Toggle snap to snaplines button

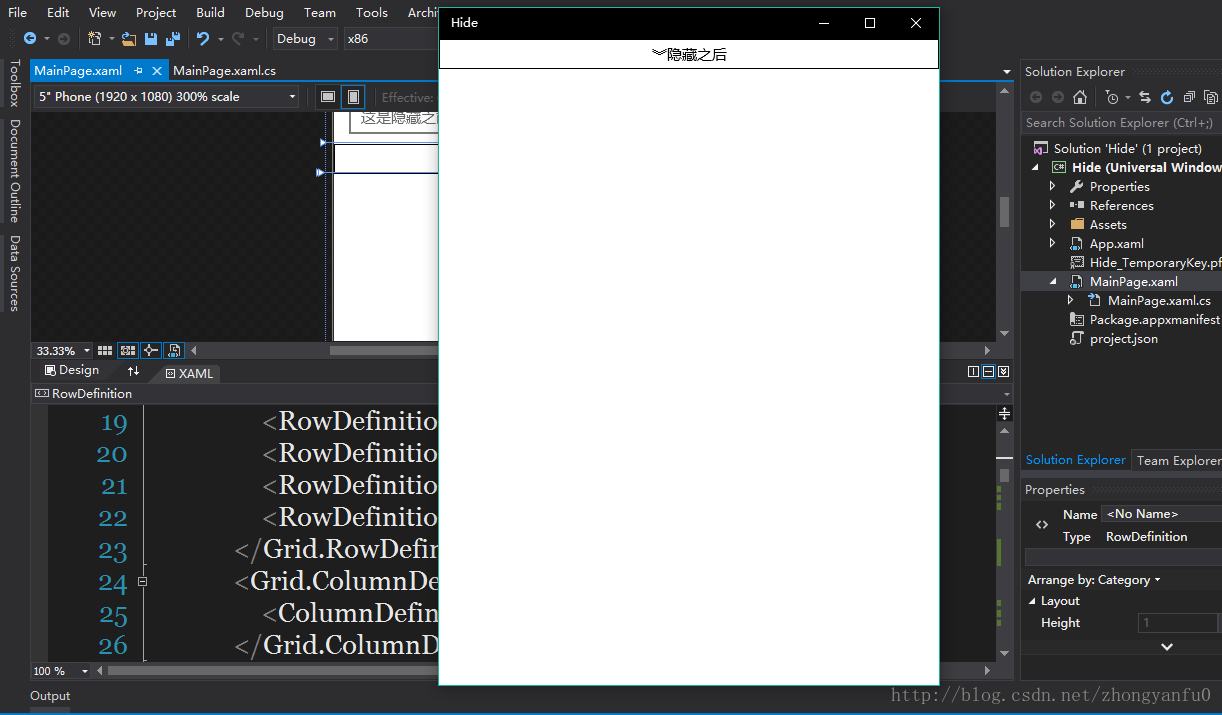point(151,351)
